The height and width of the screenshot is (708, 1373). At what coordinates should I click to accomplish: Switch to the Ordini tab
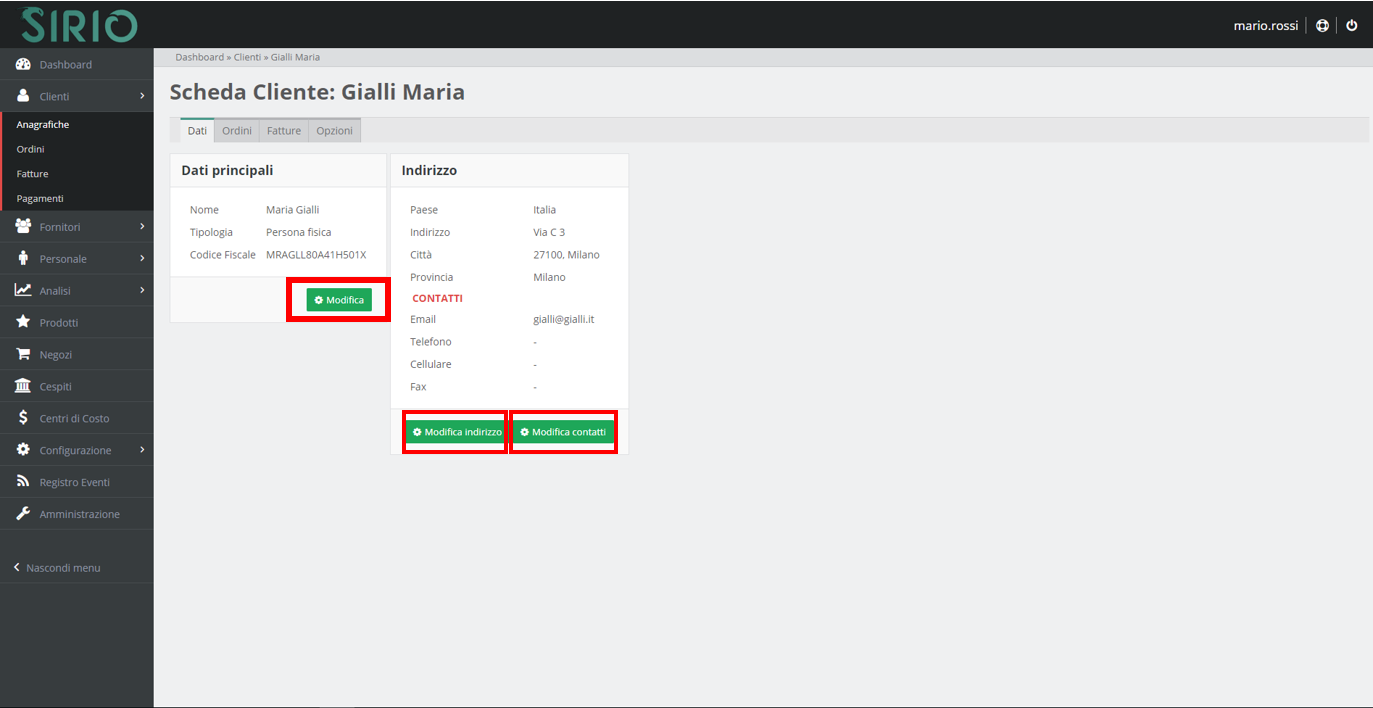[x=236, y=130]
